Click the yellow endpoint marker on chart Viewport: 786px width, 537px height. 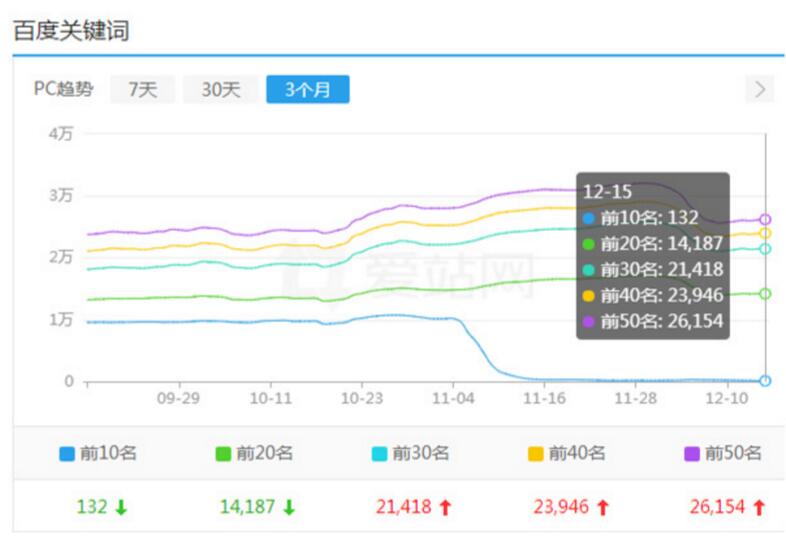tap(765, 233)
